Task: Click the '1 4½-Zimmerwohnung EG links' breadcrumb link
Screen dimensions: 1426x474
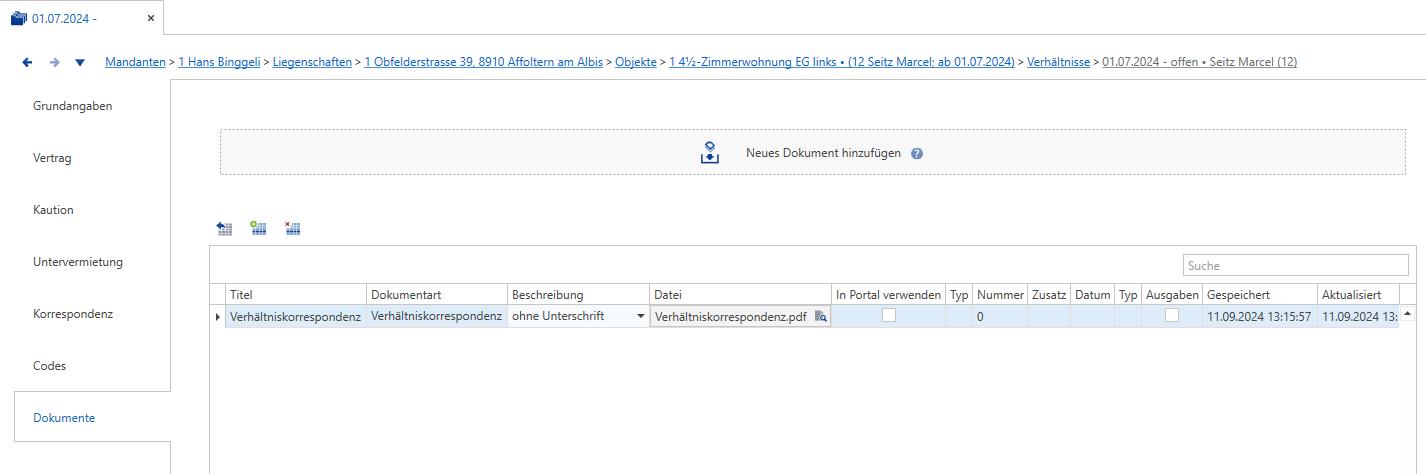Action: click(842, 62)
